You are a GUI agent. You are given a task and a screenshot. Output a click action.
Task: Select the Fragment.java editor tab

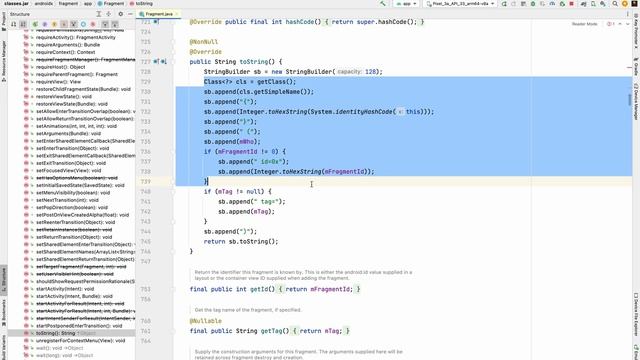pos(158,14)
